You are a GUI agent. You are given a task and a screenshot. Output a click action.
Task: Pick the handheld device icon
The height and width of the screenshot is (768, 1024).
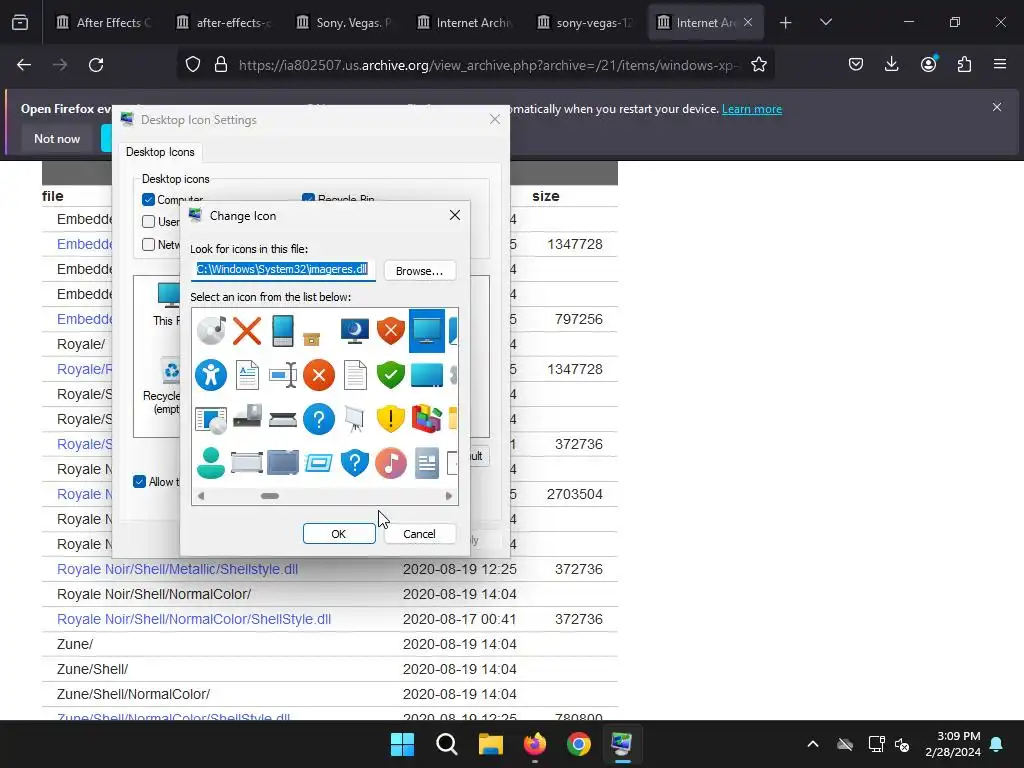283,330
